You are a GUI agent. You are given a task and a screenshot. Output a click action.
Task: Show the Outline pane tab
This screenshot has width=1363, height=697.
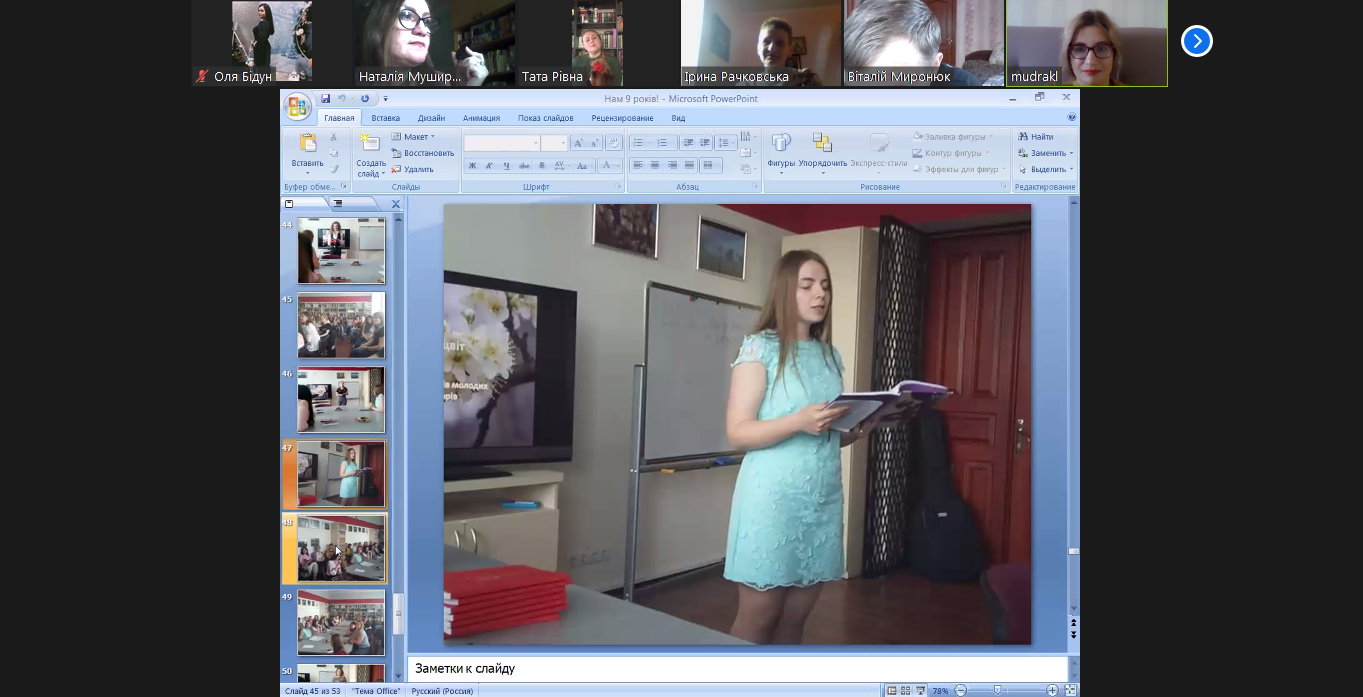point(351,204)
